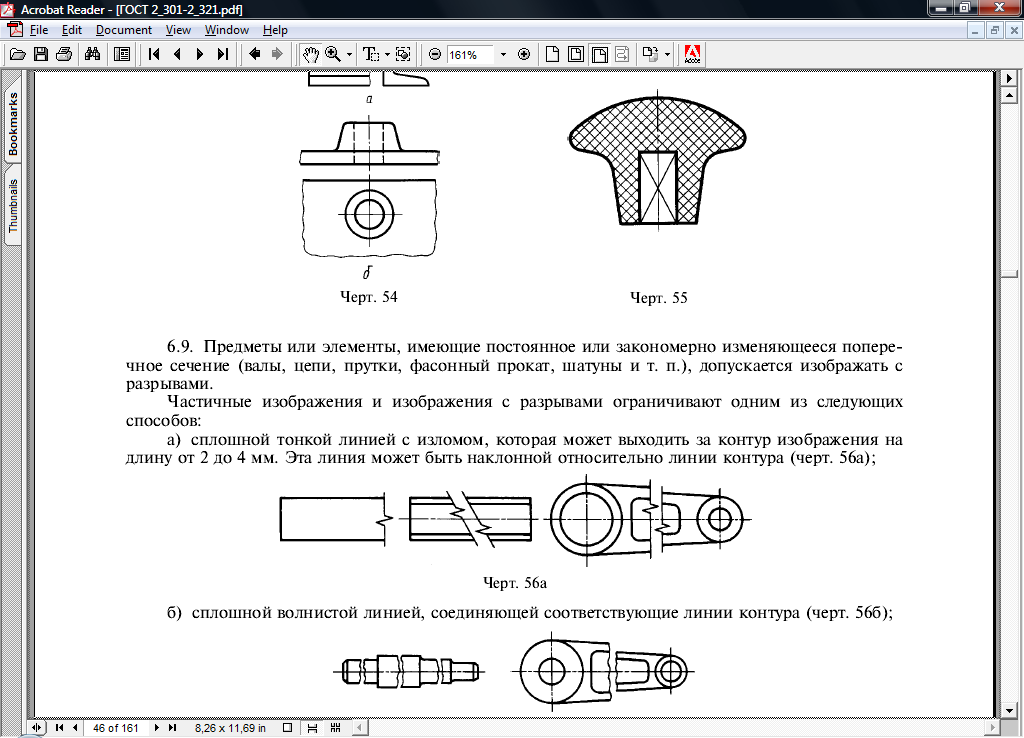
Task: Print the document with printer icon
Action: pyautogui.click(x=64, y=54)
